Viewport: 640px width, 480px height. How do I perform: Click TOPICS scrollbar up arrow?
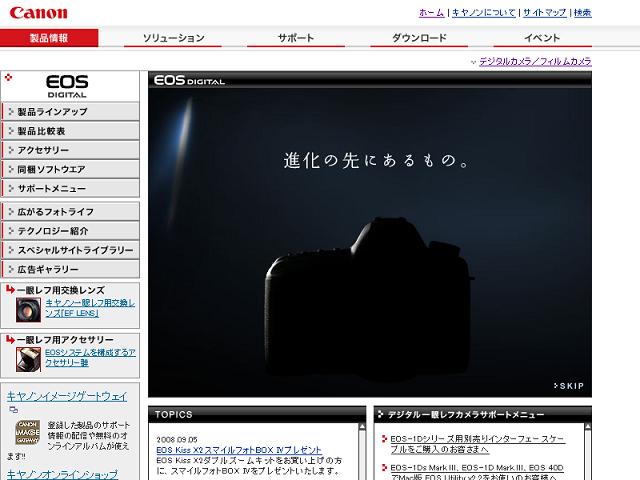click(362, 427)
